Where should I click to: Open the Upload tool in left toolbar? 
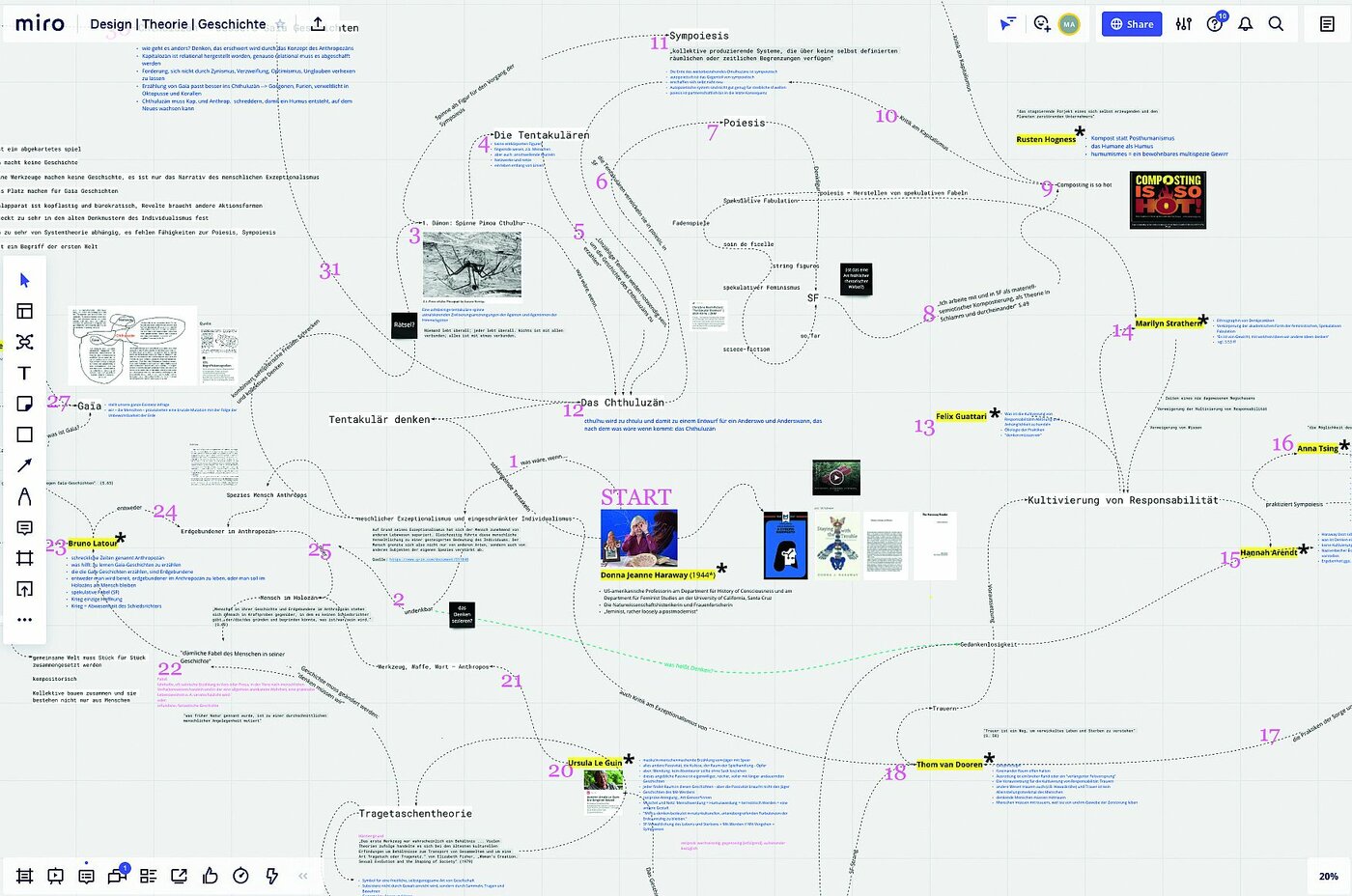[x=25, y=589]
